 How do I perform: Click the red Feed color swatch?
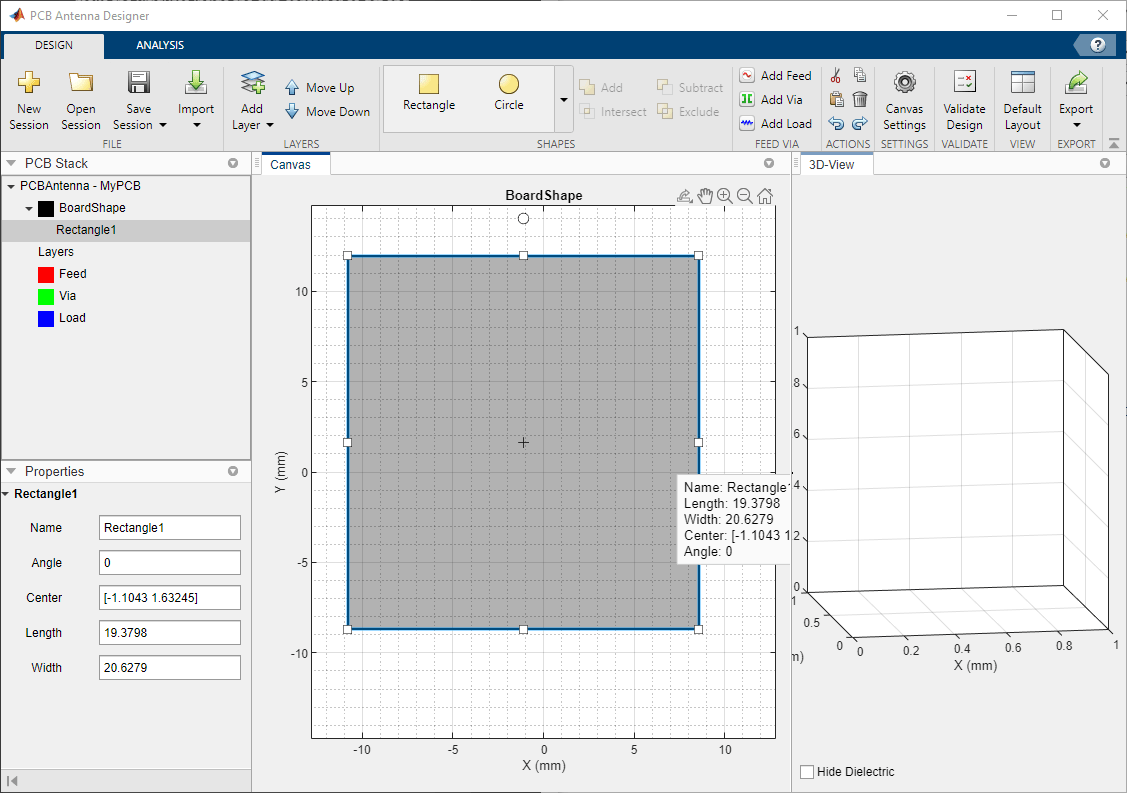46,274
